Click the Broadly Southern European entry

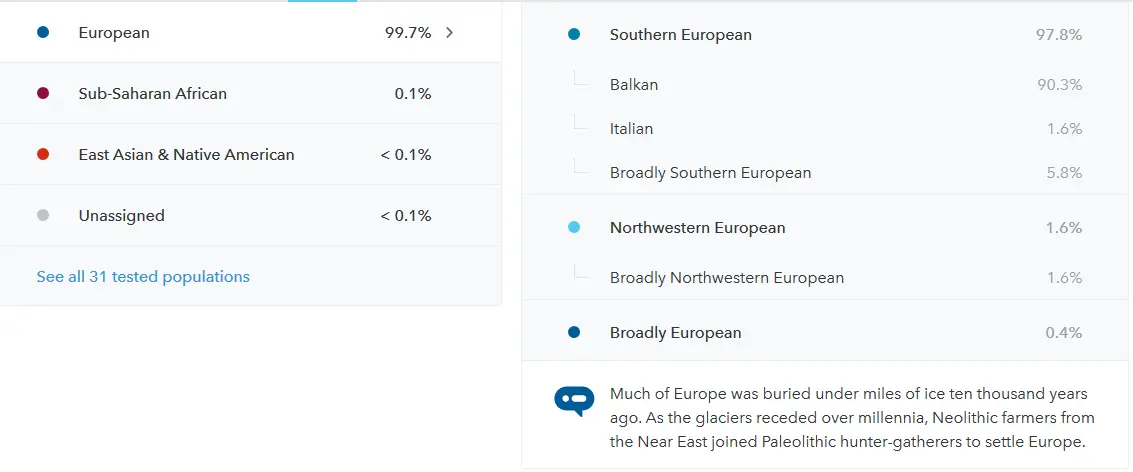pos(710,173)
